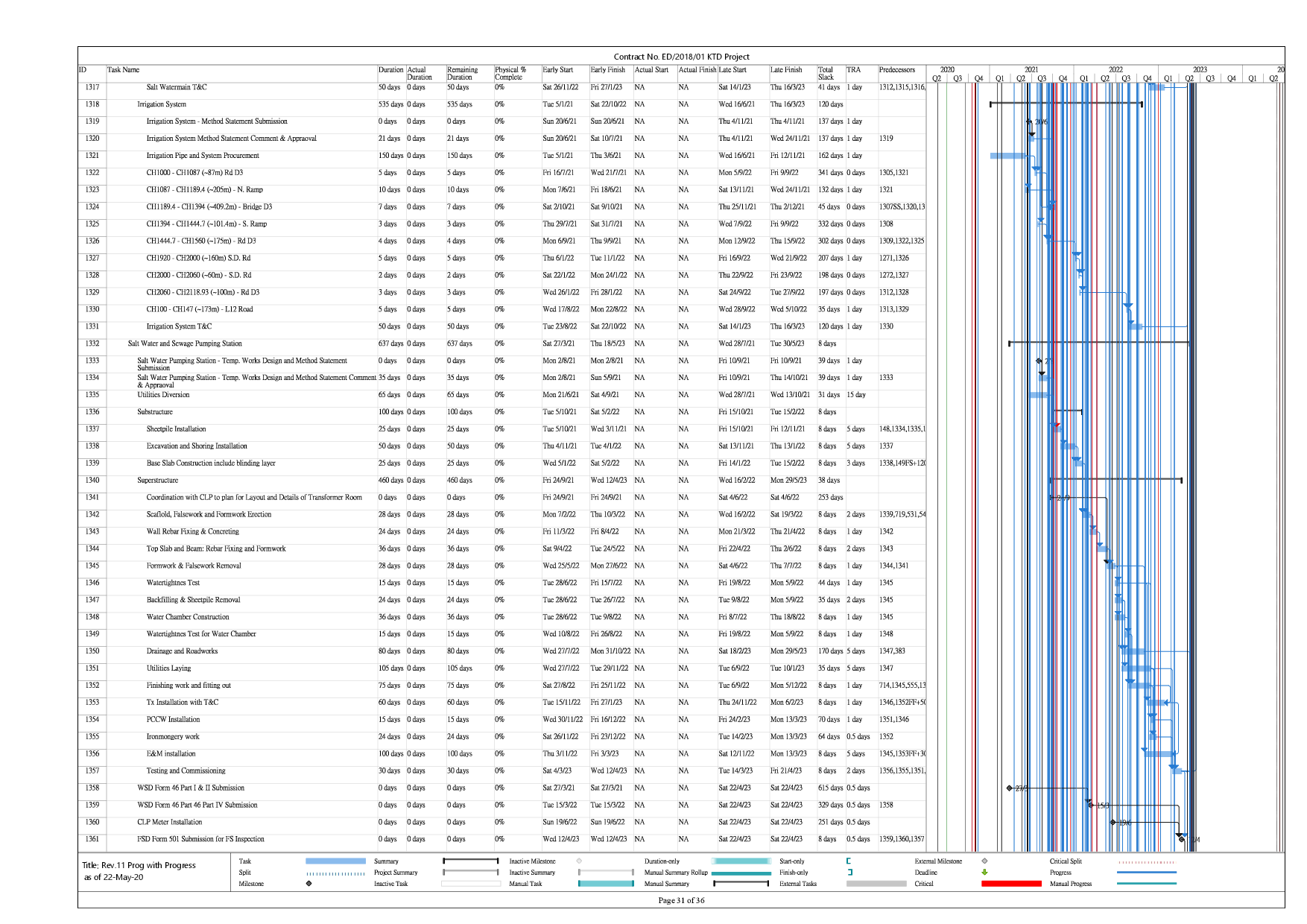Click the Finish-only bracket legend symbol
Image resolution: width=1307 pixels, height=924 pixels.
[x=849, y=873]
